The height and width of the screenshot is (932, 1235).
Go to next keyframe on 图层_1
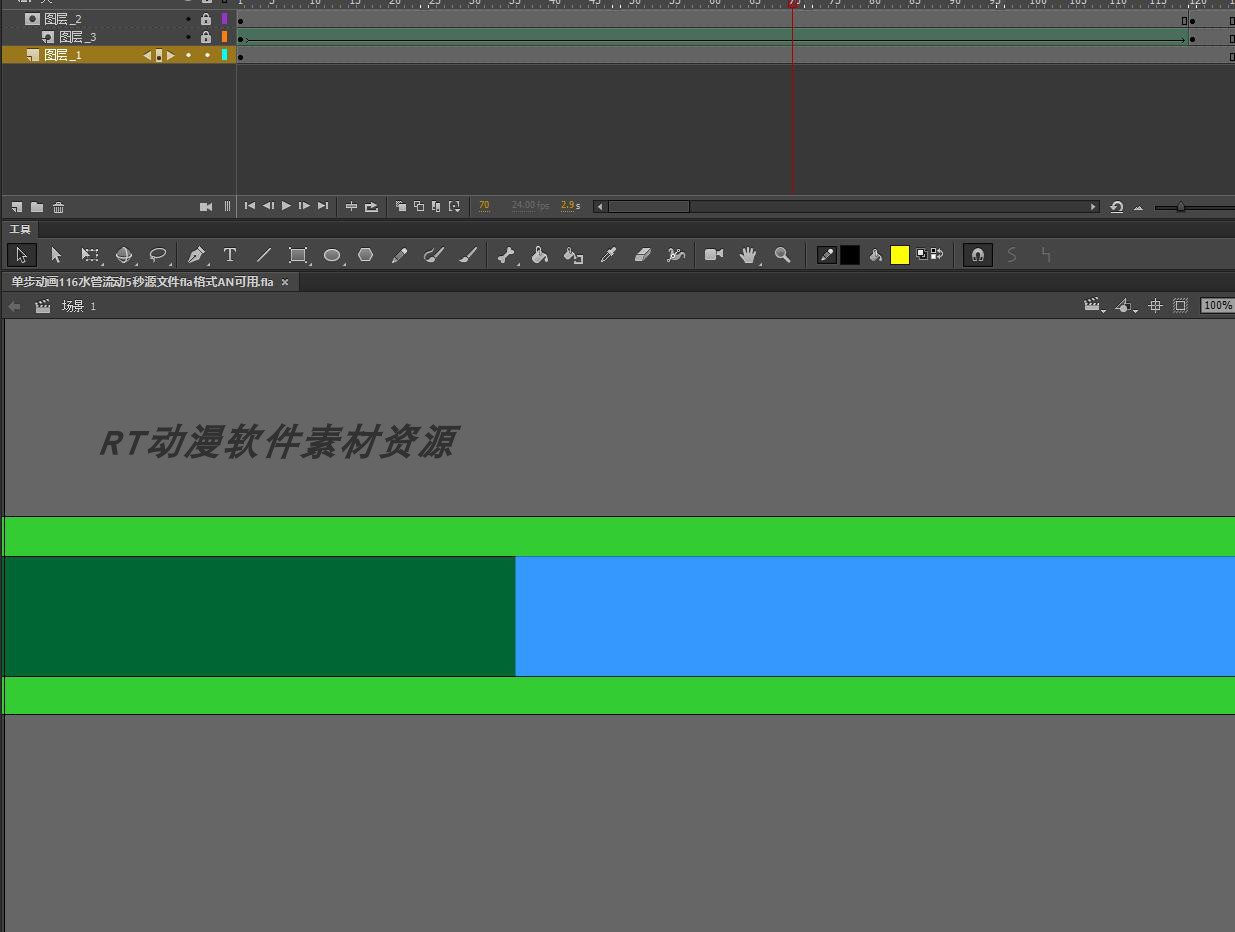[x=171, y=55]
